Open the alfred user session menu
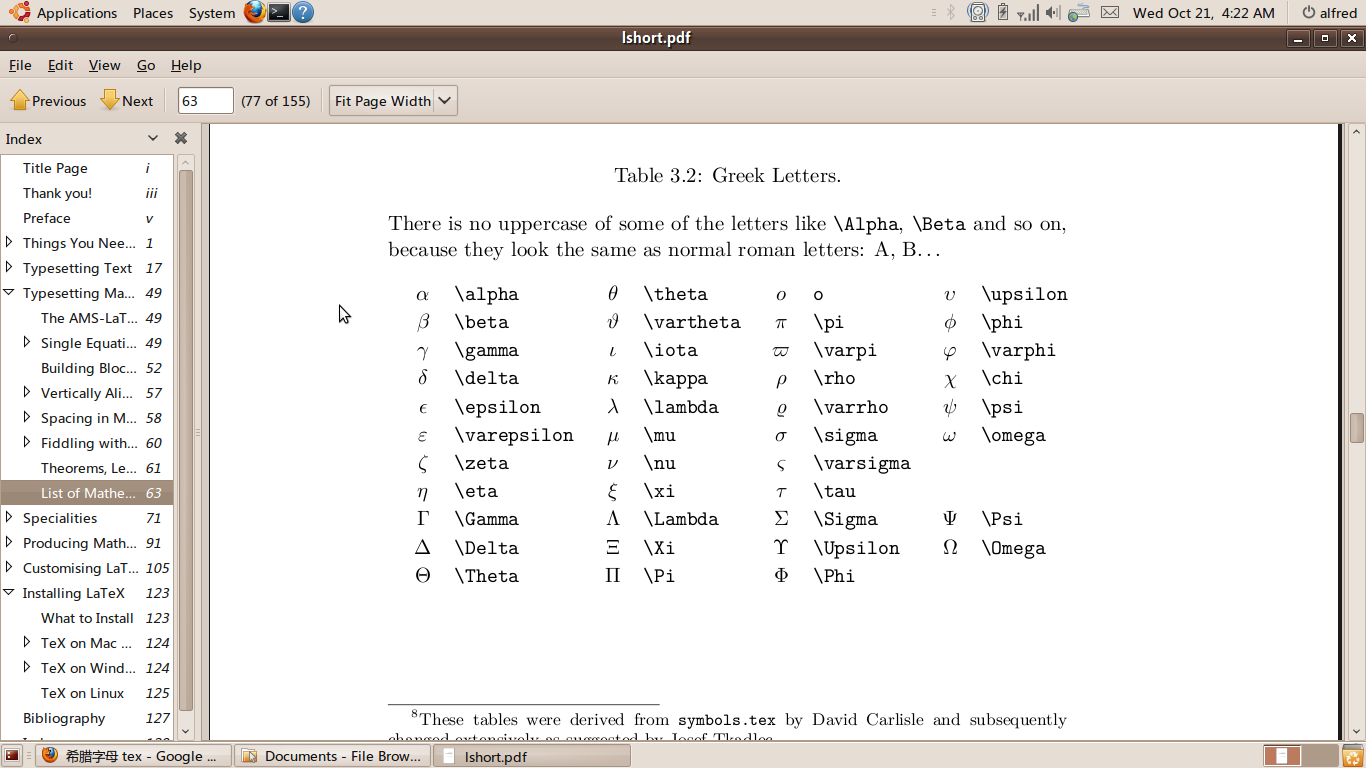The width and height of the screenshot is (1366, 768). [x=1329, y=13]
